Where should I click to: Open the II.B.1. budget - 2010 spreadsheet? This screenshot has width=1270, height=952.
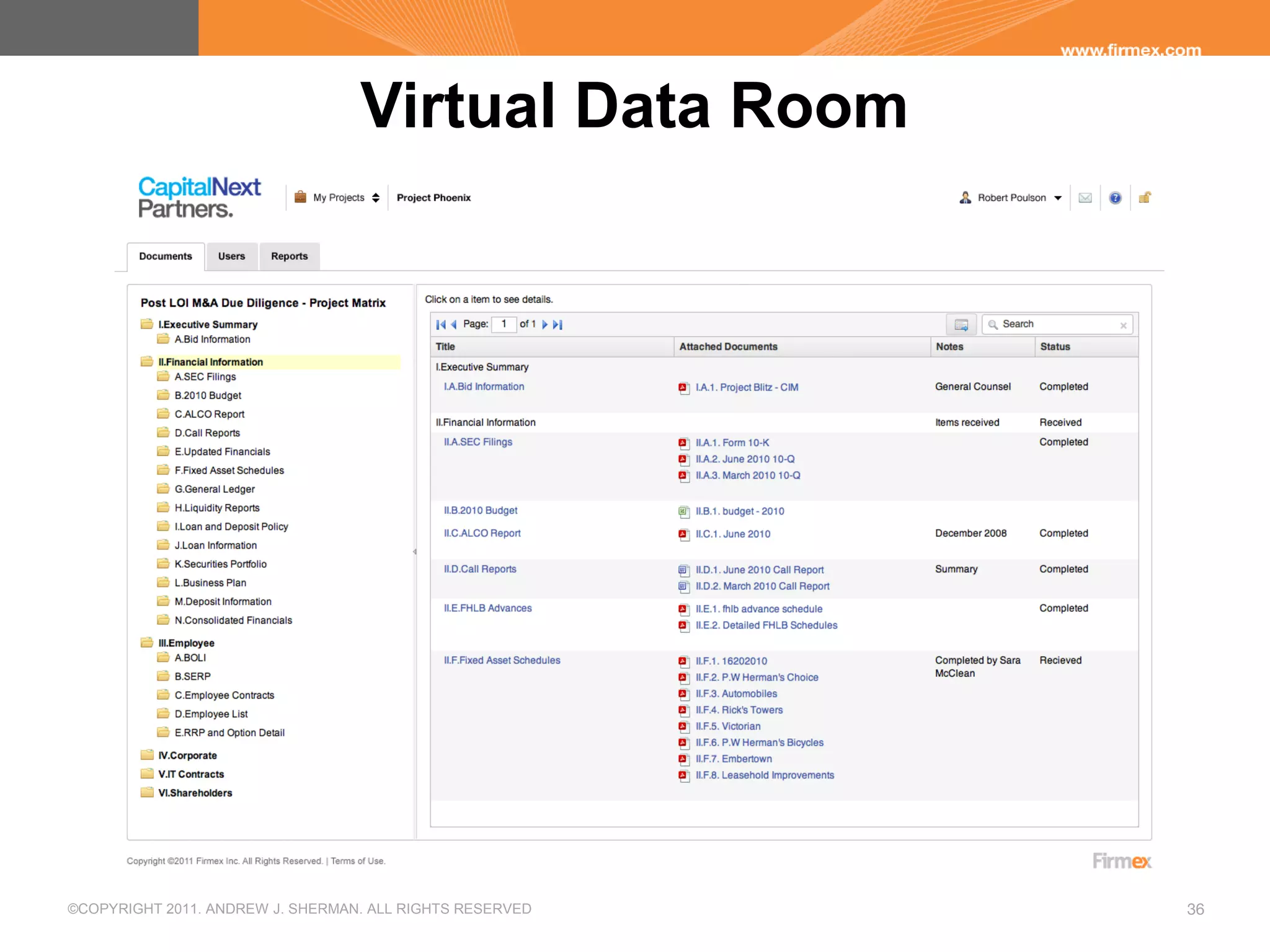(739, 511)
